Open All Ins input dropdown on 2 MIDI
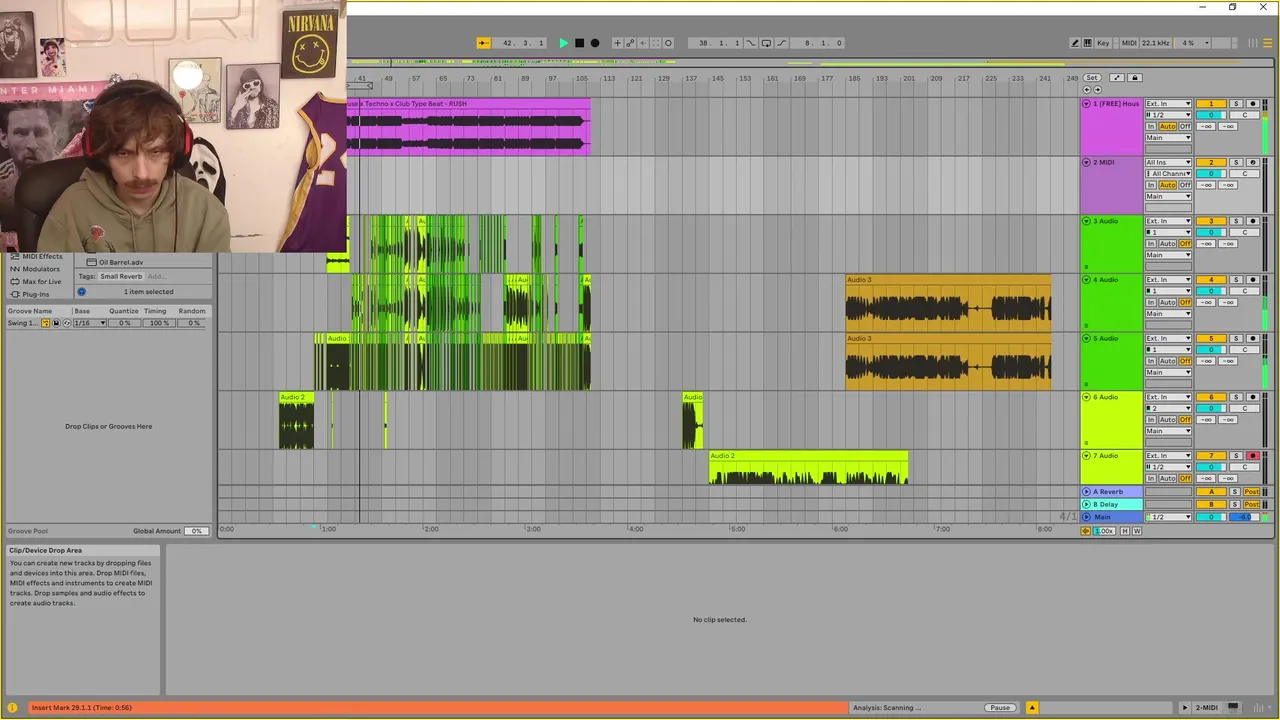Viewport: 1280px width, 720px height. tap(1168, 162)
